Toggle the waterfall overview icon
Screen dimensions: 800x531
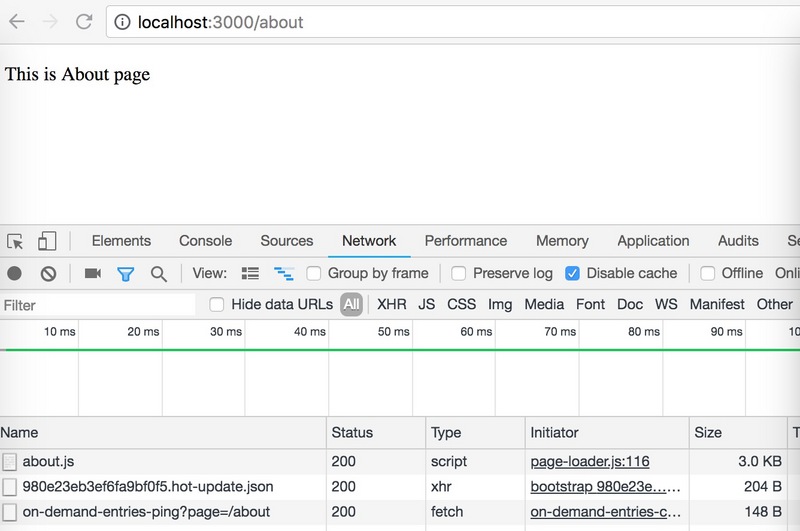284,273
